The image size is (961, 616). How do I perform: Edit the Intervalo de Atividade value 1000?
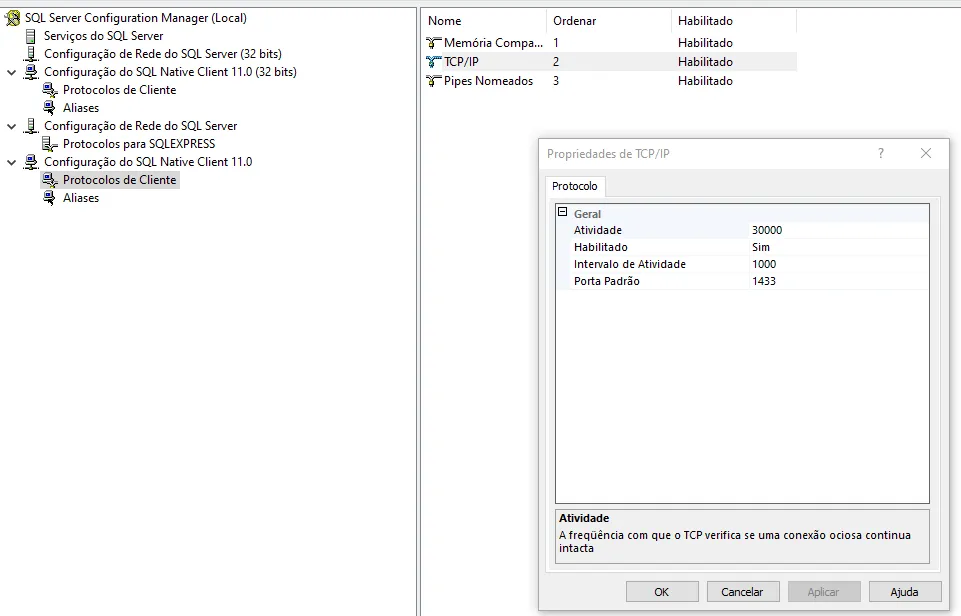pyautogui.click(x=838, y=264)
